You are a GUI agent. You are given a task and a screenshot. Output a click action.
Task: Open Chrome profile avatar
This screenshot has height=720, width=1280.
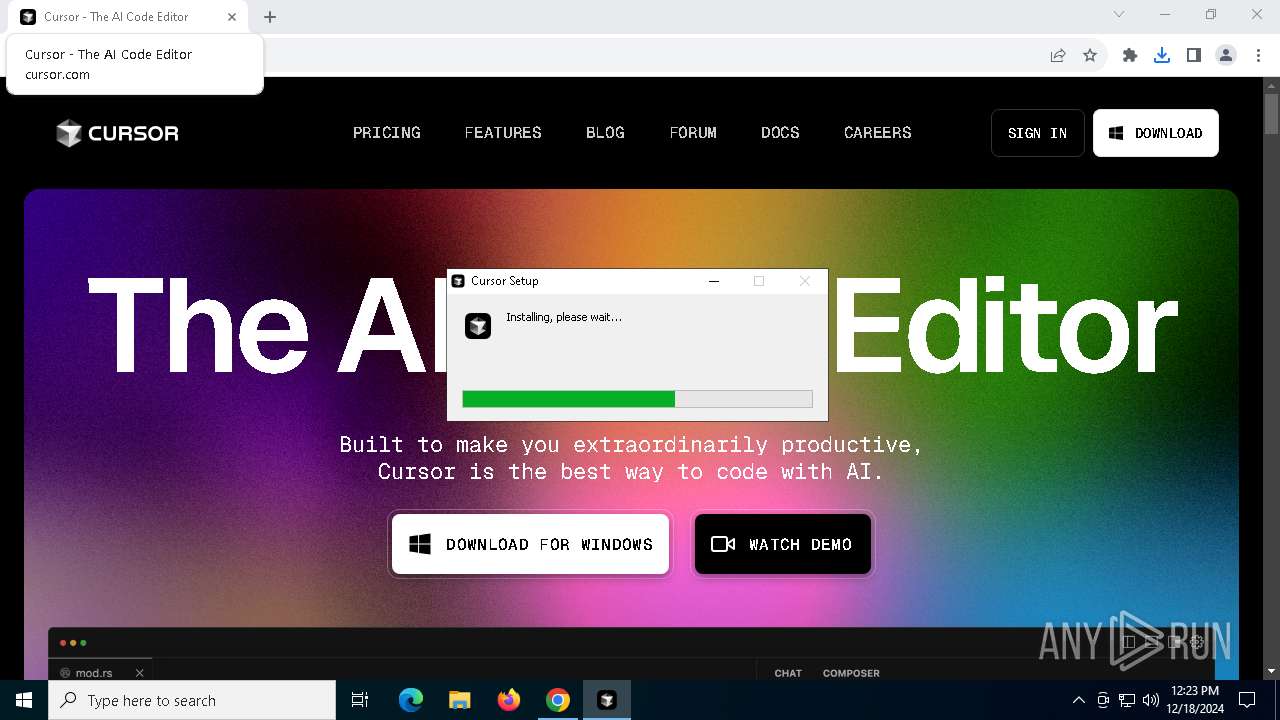pyautogui.click(x=1226, y=56)
